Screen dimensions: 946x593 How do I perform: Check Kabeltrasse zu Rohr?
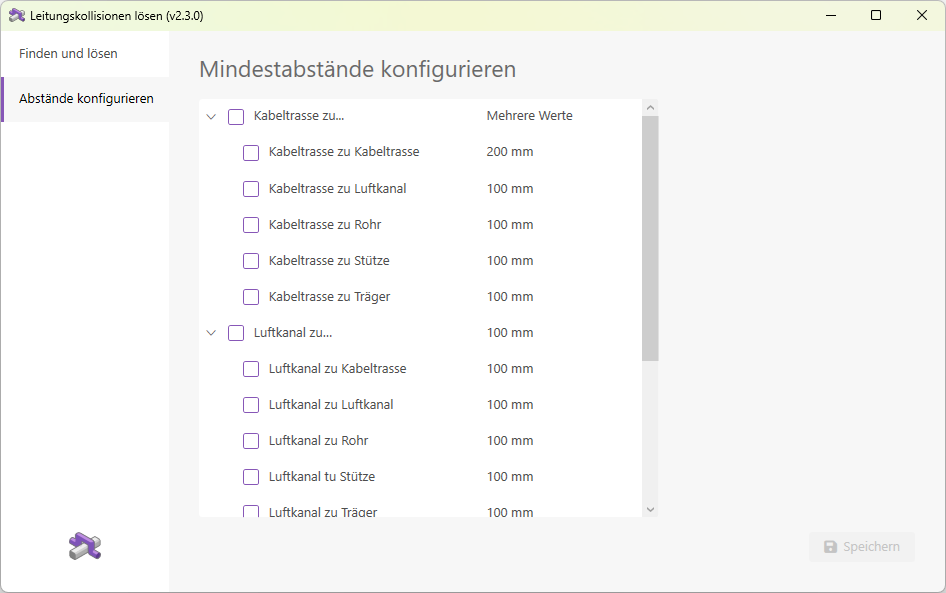250,224
